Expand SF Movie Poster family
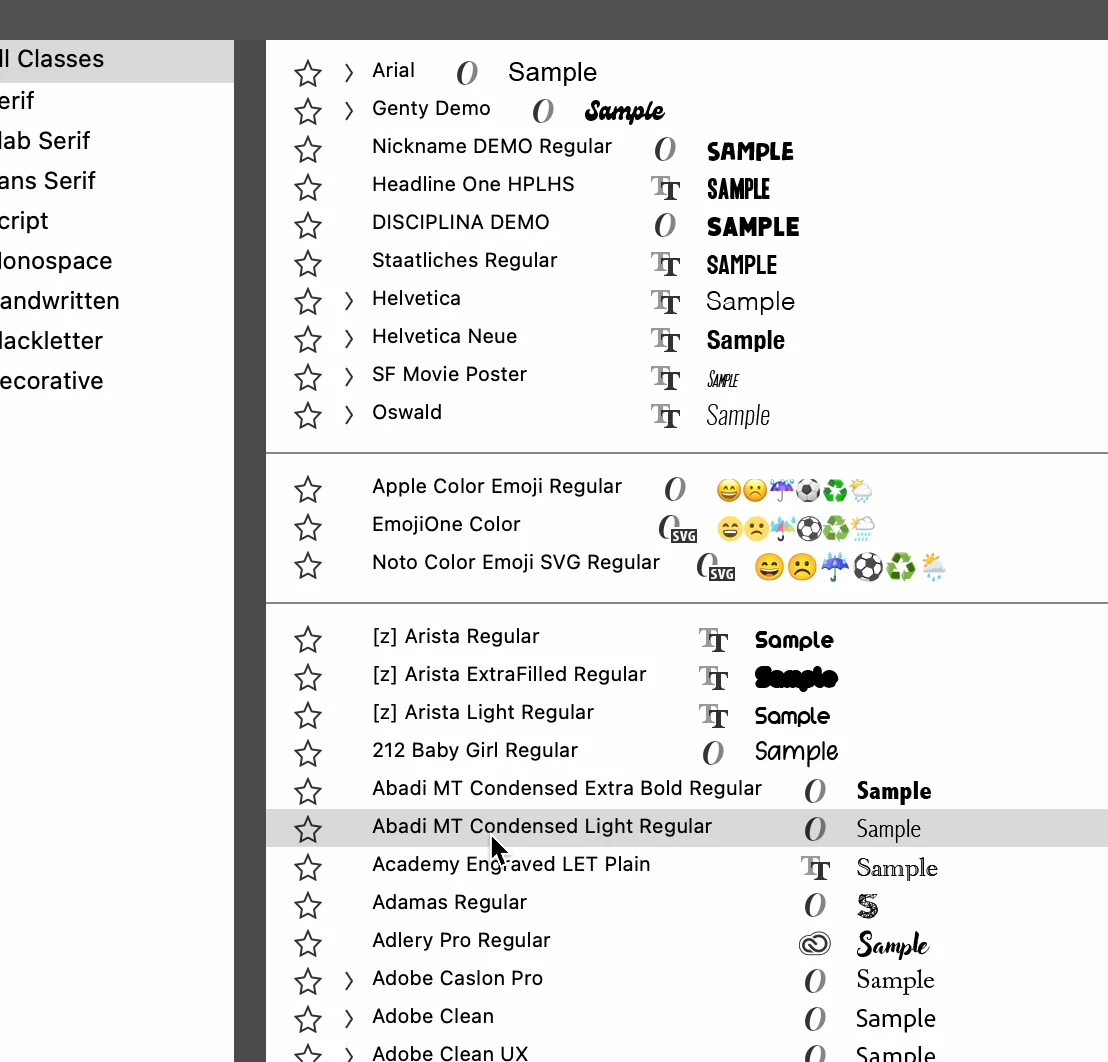 (x=348, y=377)
